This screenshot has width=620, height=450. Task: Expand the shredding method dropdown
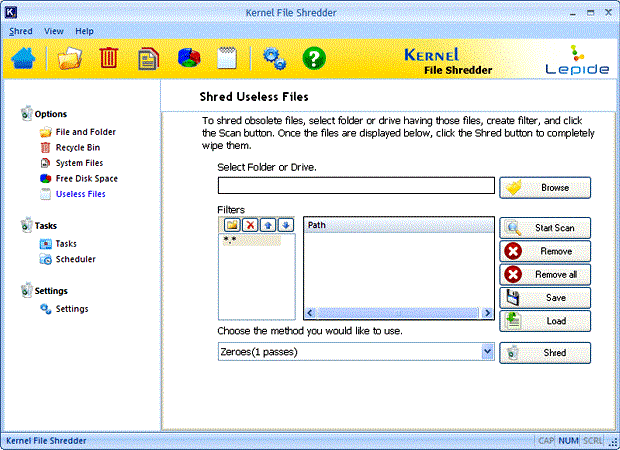click(x=488, y=352)
